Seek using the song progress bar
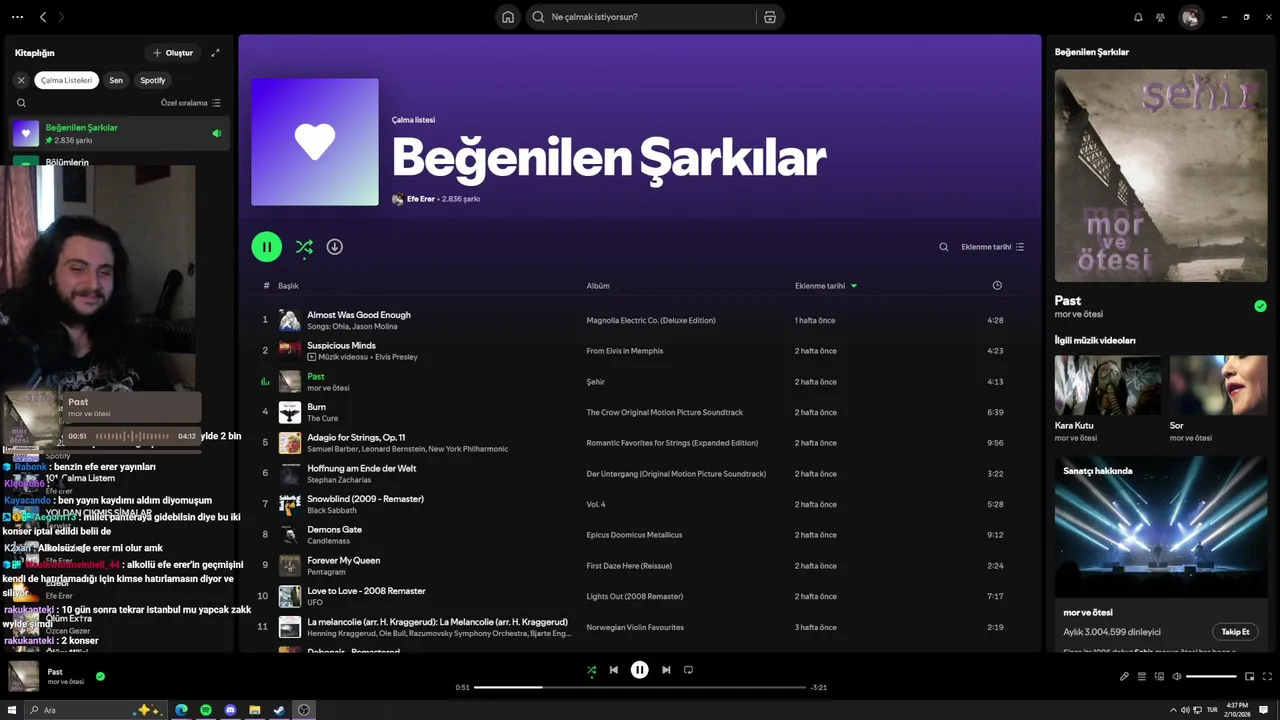Screen dimensions: 1280x720 [x=640, y=687]
